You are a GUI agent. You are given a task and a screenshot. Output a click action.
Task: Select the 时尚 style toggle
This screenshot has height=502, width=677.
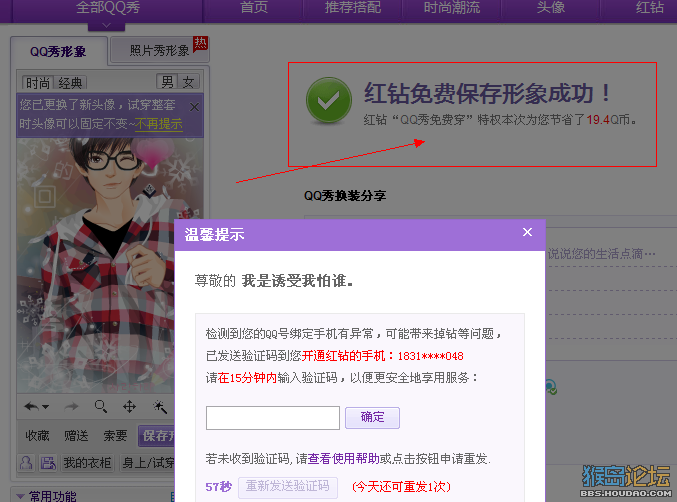tap(38, 82)
